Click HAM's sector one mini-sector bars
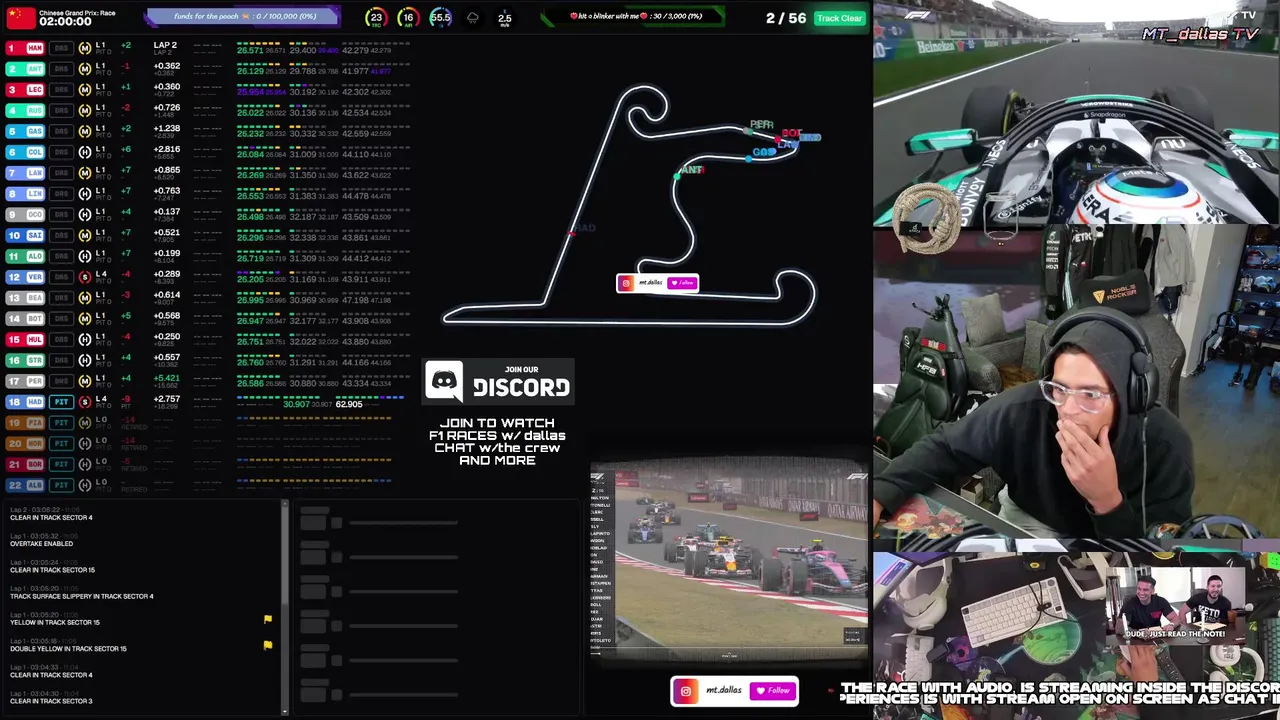This screenshot has width=1280, height=720. pos(260,44)
